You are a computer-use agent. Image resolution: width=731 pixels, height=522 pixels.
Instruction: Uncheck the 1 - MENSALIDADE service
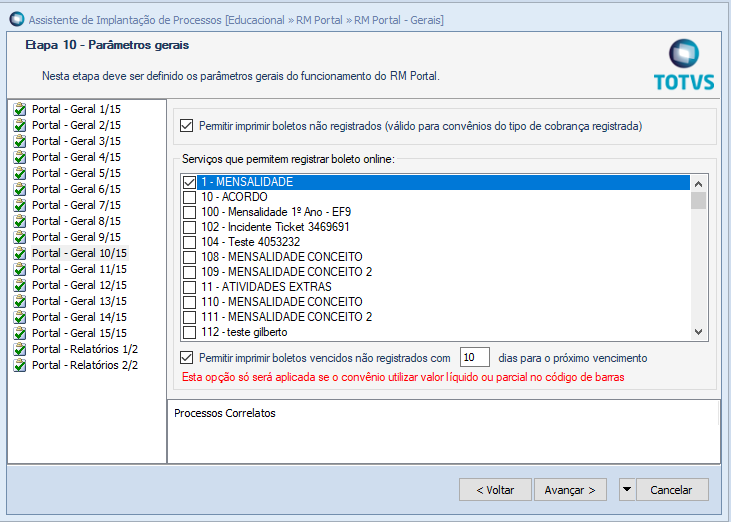(189, 182)
